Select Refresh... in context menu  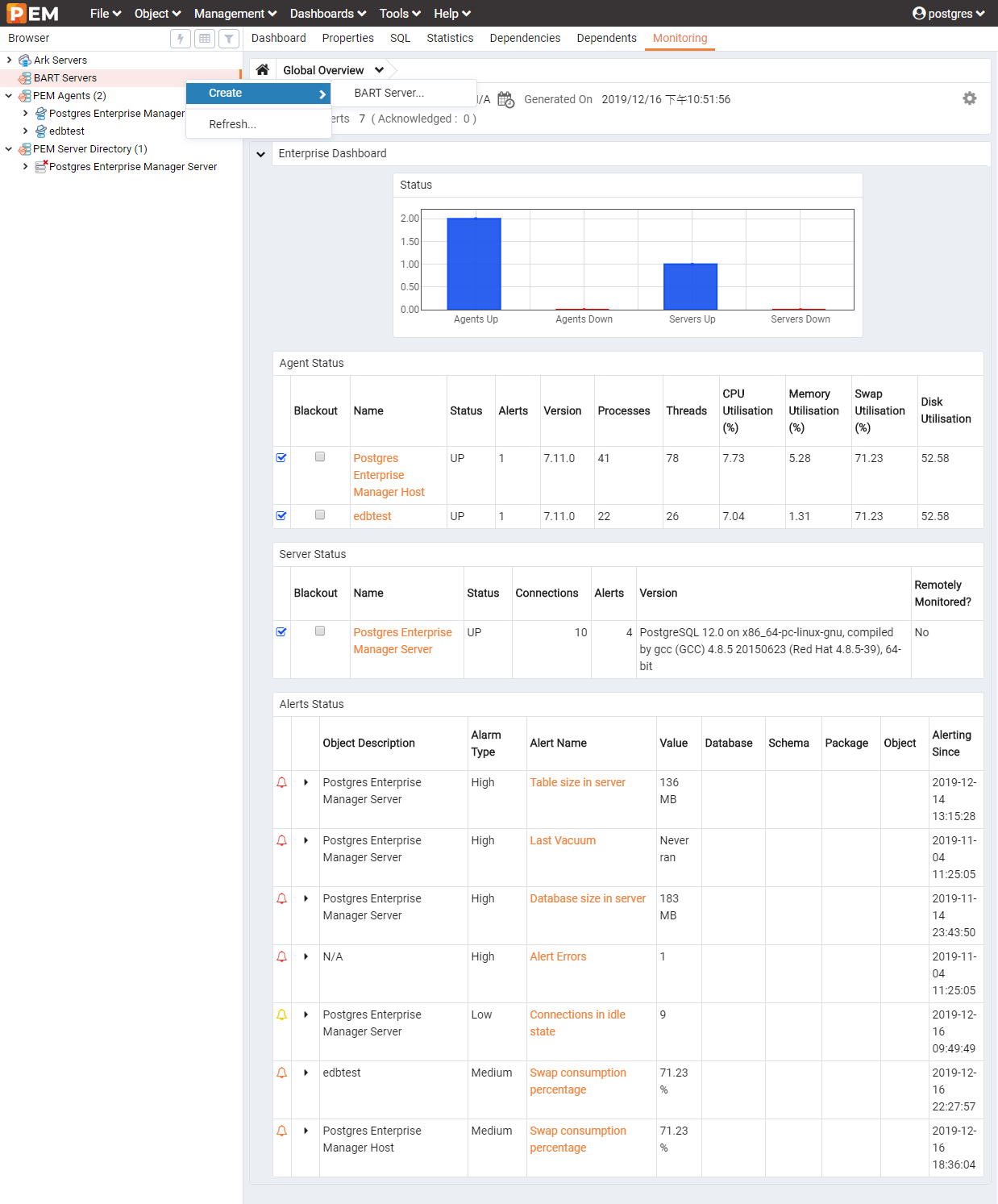point(258,124)
